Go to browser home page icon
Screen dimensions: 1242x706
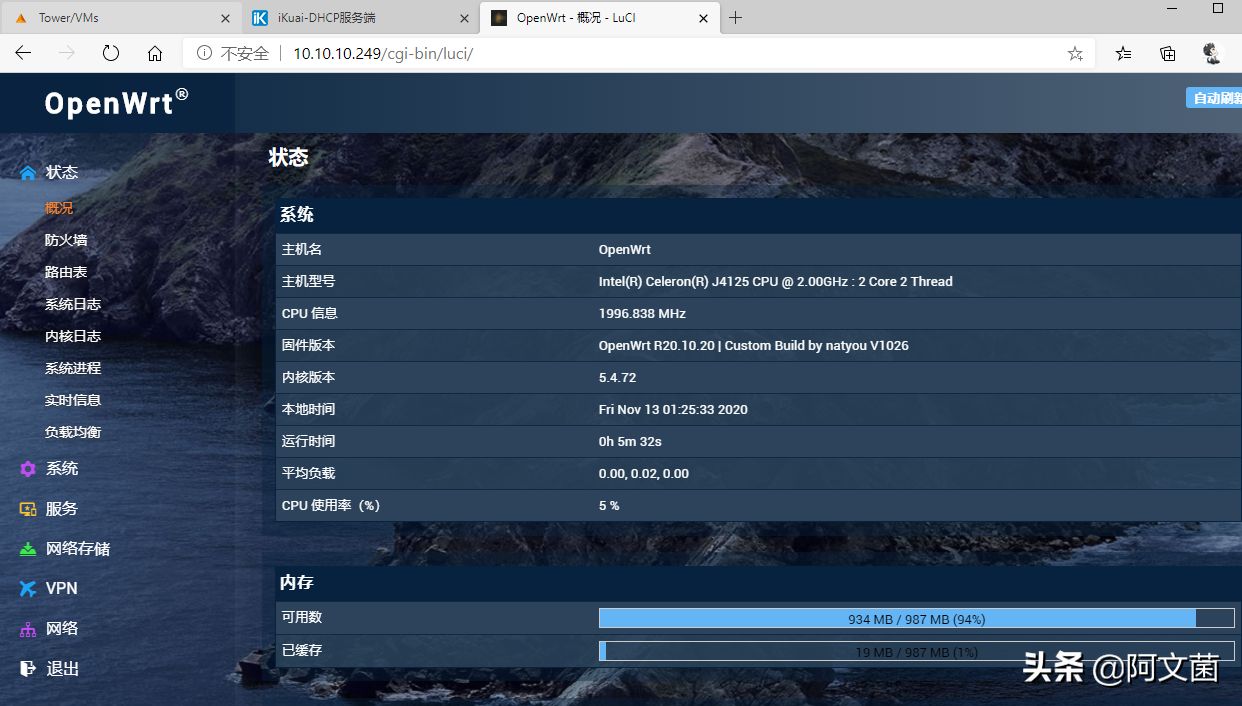point(155,53)
